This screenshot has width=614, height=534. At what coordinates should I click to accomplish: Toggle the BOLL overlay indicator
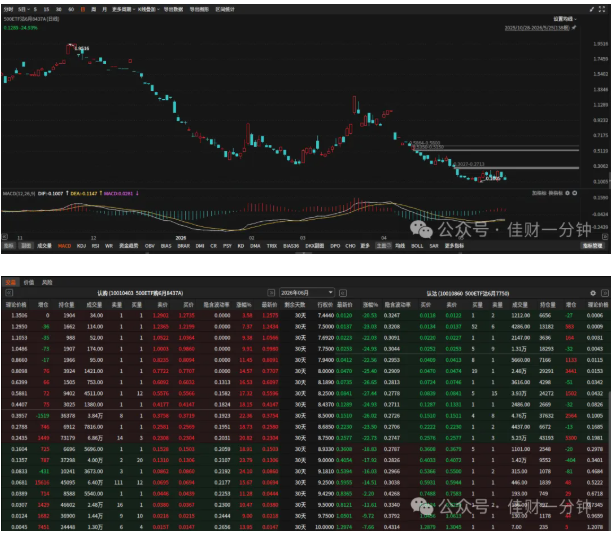click(417, 246)
